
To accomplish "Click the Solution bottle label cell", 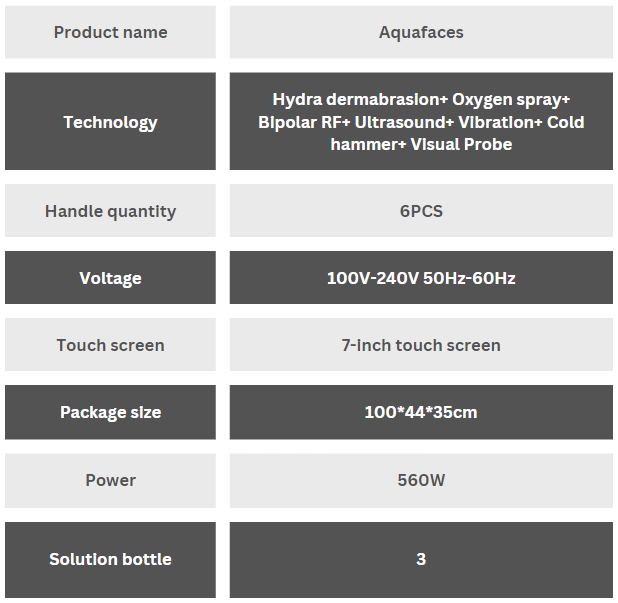I will (110, 559).
